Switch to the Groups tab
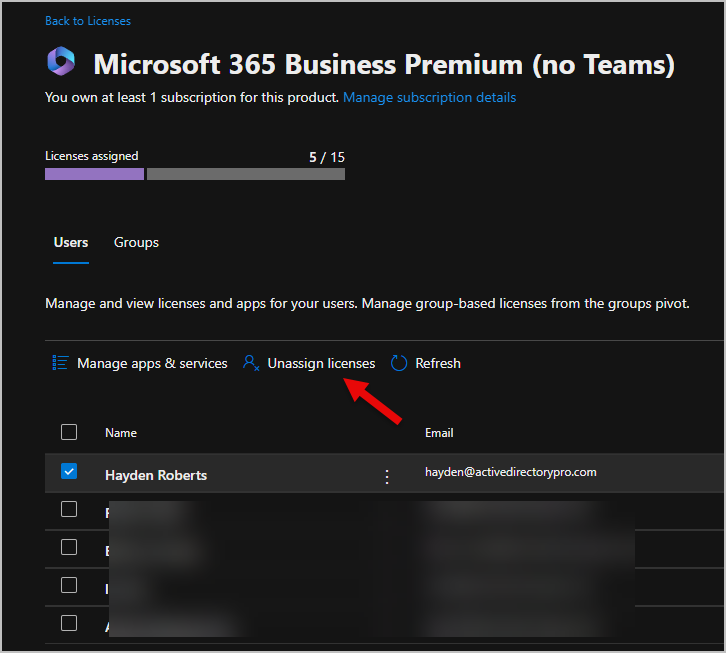 [x=136, y=242]
